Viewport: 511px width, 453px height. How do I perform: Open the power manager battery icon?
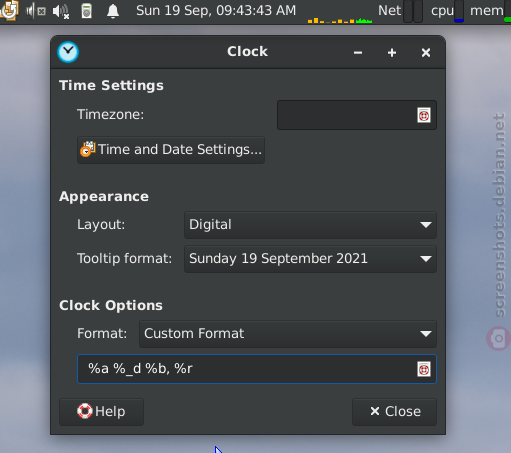click(x=87, y=11)
